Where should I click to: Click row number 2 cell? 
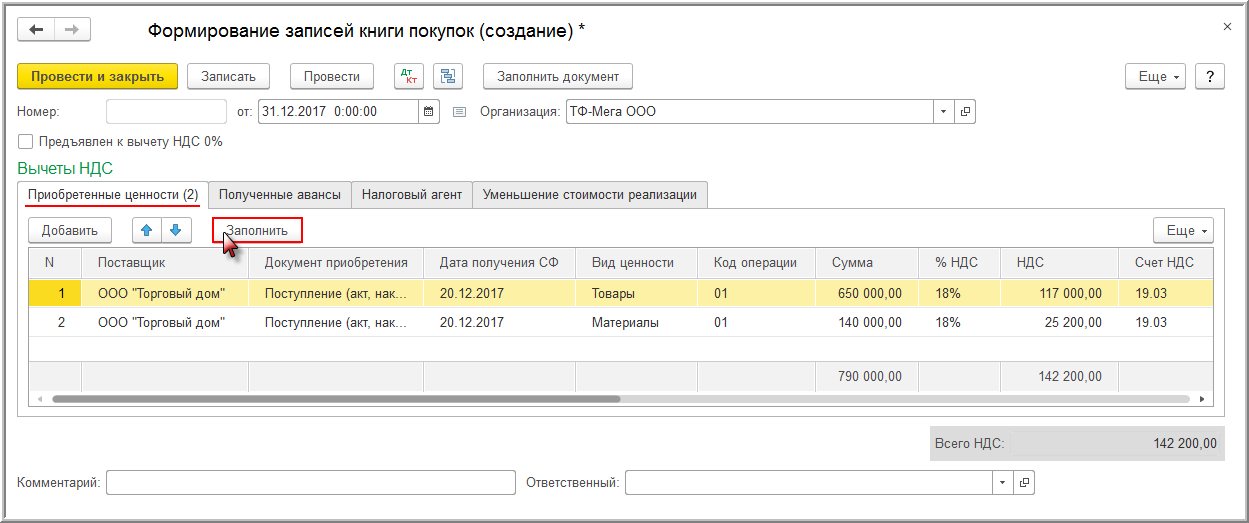pos(56,322)
